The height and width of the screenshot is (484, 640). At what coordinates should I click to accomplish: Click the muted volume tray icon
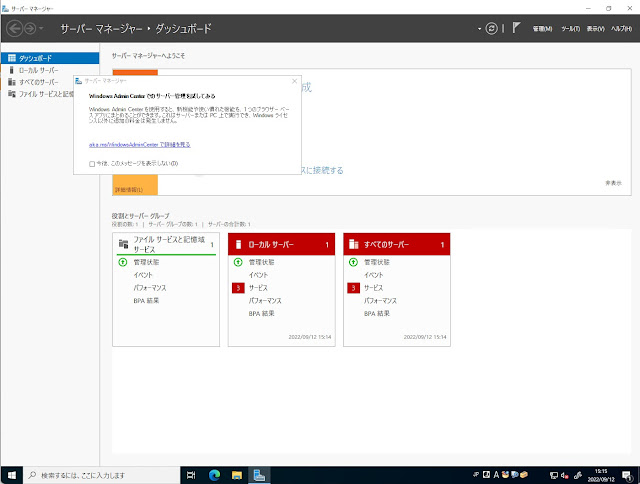(x=565, y=475)
